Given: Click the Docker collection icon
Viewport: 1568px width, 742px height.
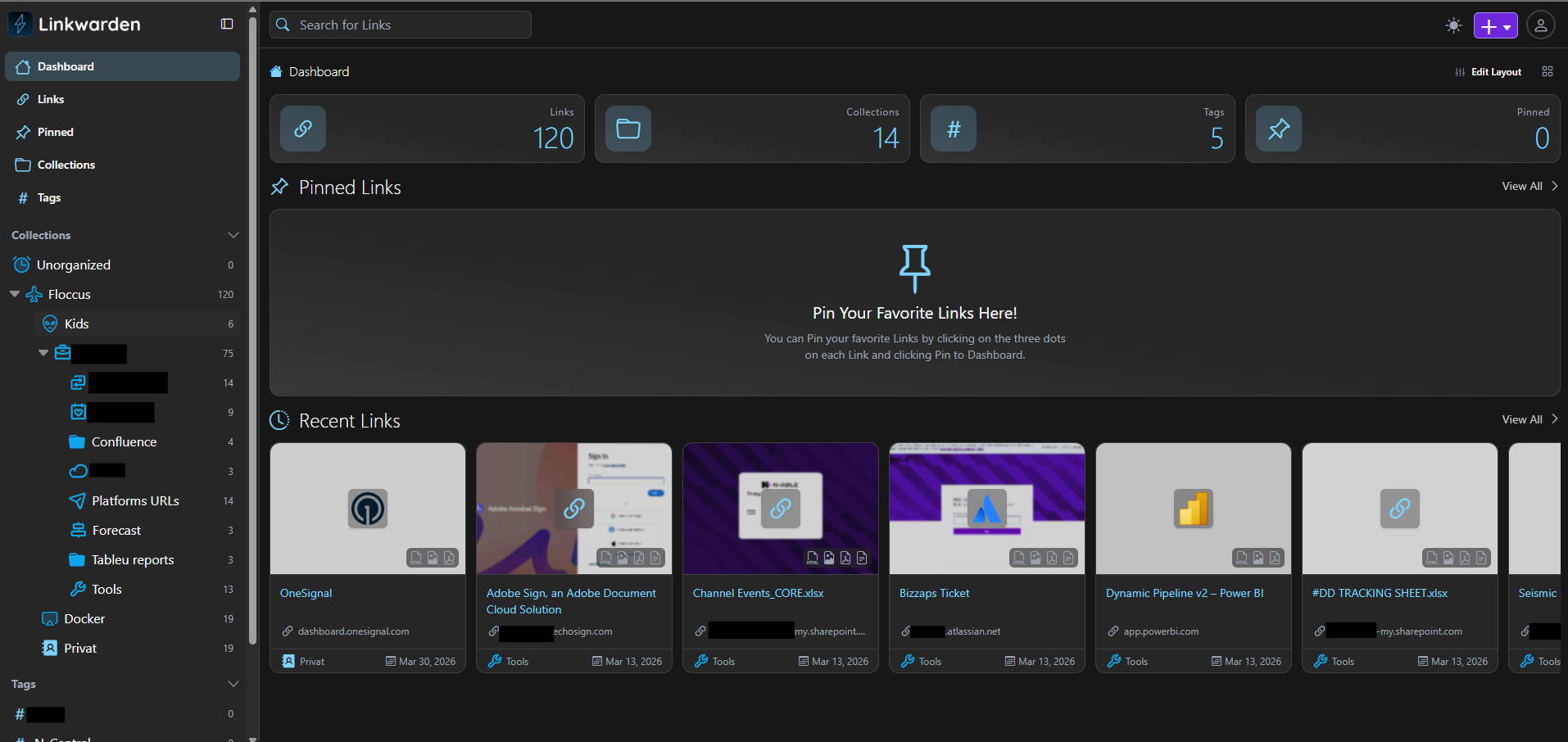Looking at the screenshot, I should pos(50,618).
